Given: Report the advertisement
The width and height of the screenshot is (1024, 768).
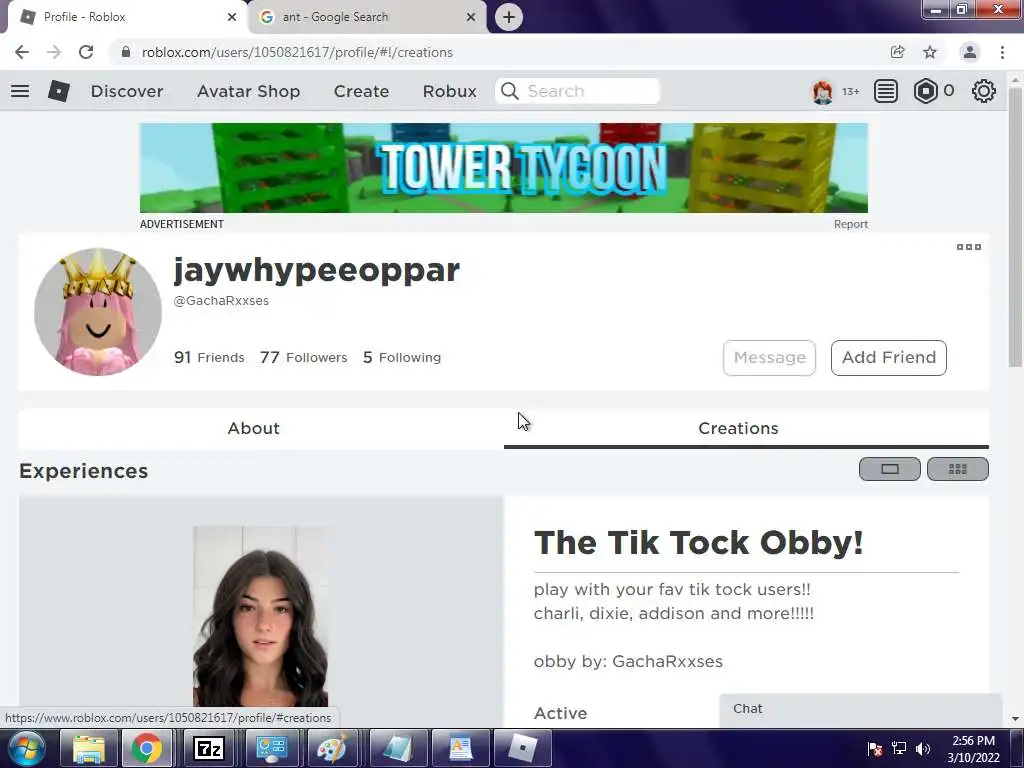Looking at the screenshot, I should 850,224.
